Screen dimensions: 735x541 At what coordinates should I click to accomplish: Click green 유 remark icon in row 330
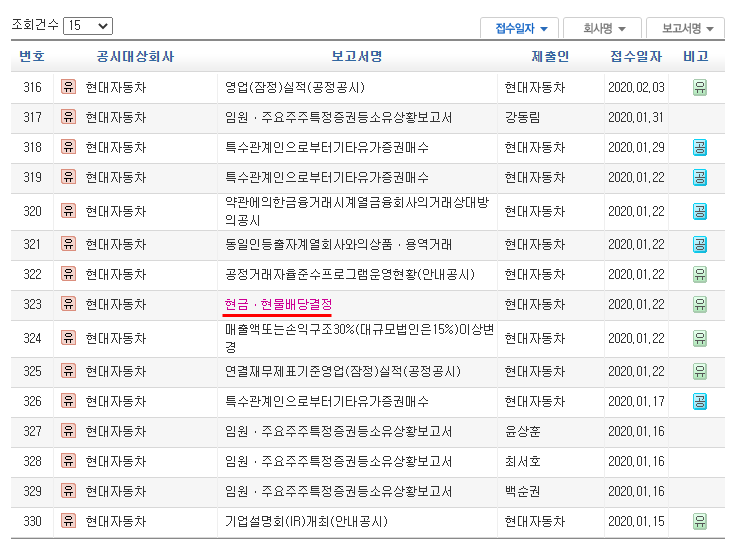pos(700,521)
